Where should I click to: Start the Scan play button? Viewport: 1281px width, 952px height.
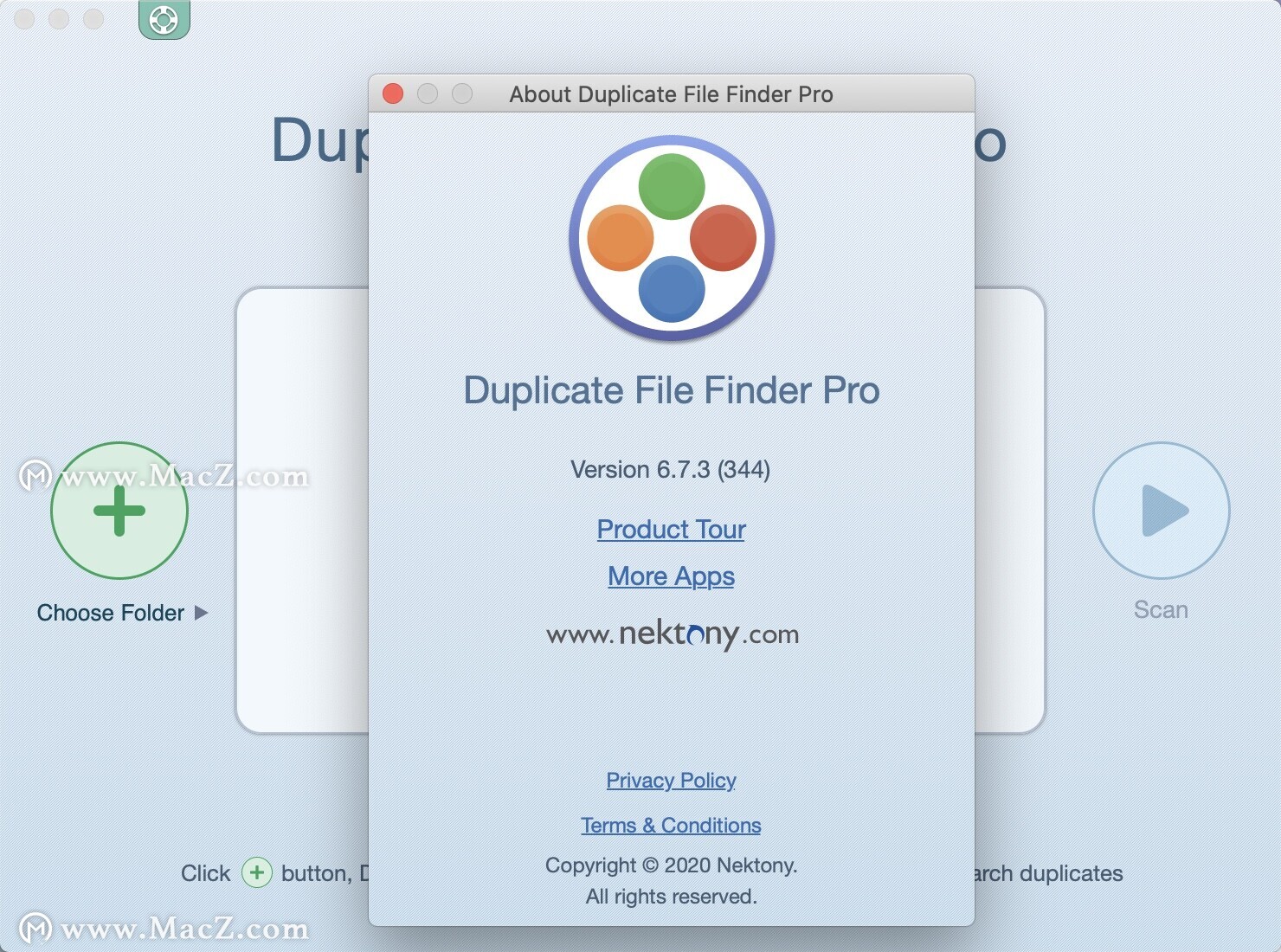(x=1161, y=511)
